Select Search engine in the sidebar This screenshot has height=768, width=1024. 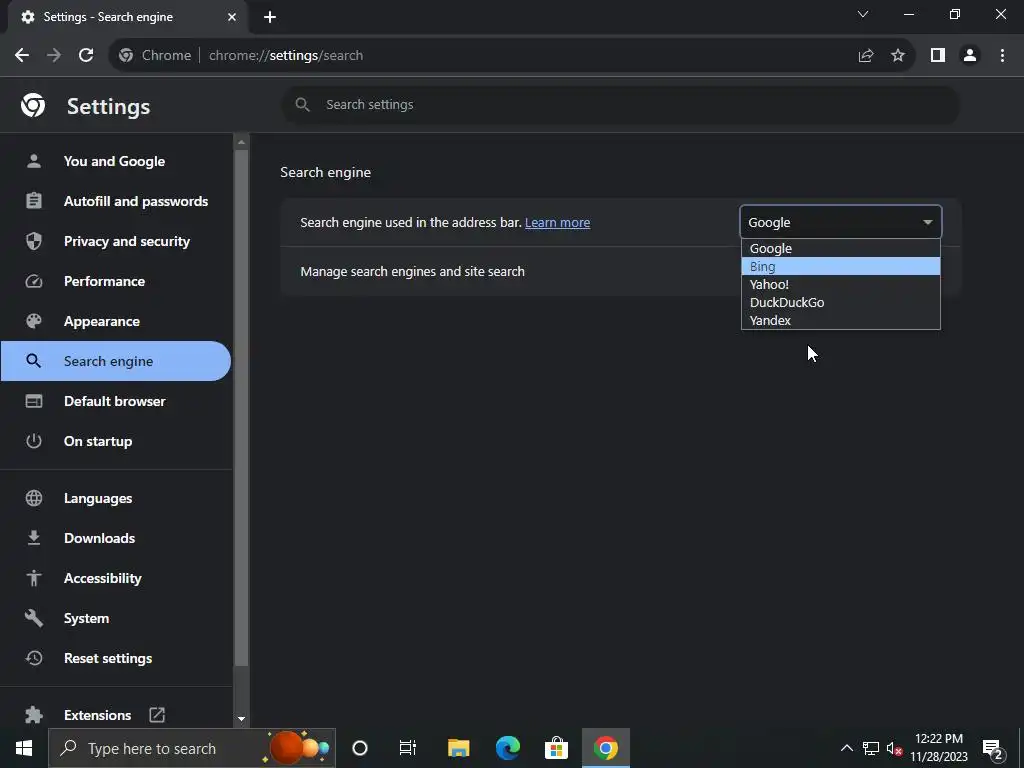click(116, 361)
